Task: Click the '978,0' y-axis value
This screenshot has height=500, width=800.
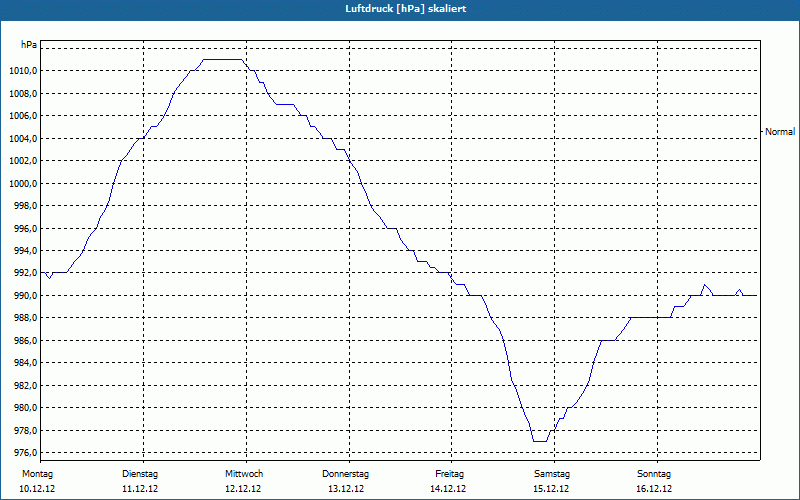Action: 26,430
